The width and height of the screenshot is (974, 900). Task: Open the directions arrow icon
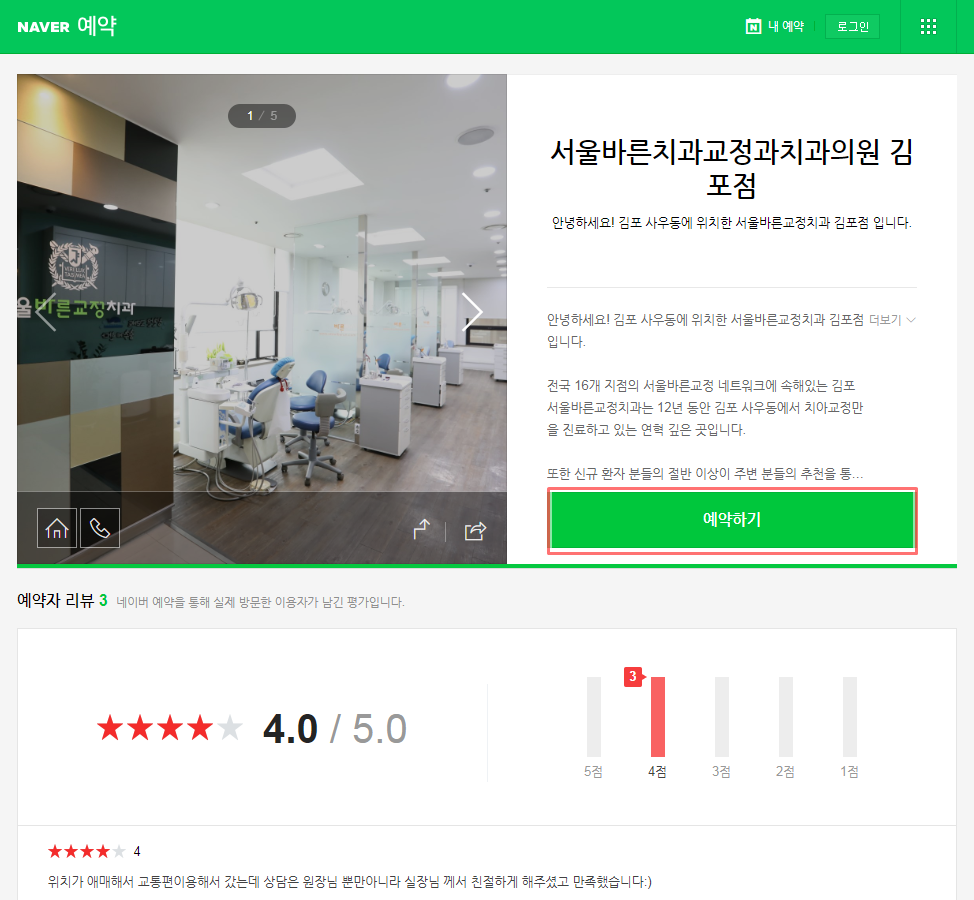(422, 529)
